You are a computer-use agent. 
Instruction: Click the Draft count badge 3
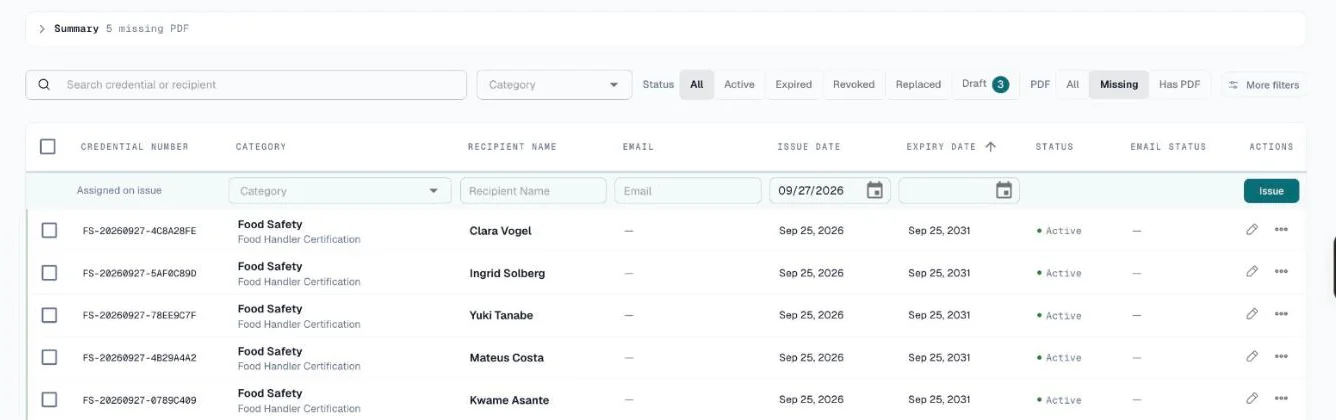pyautogui.click(x=1000, y=84)
